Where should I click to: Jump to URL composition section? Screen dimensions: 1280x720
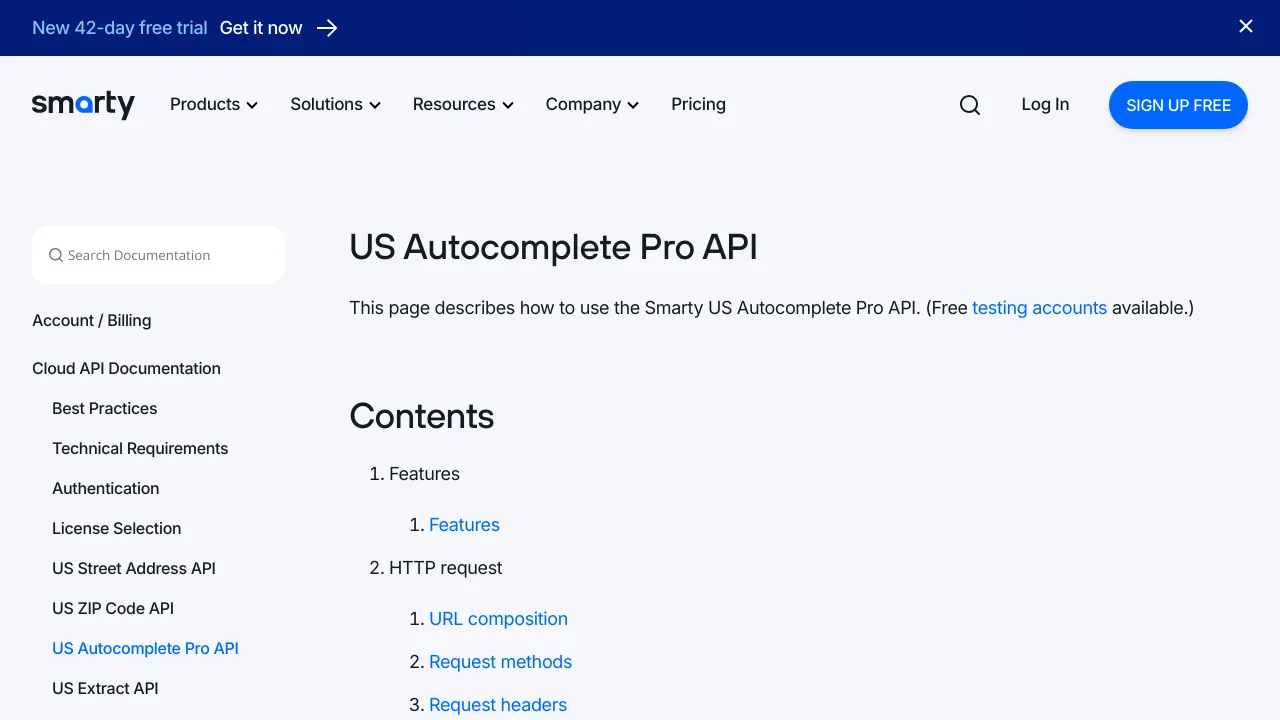coord(498,619)
